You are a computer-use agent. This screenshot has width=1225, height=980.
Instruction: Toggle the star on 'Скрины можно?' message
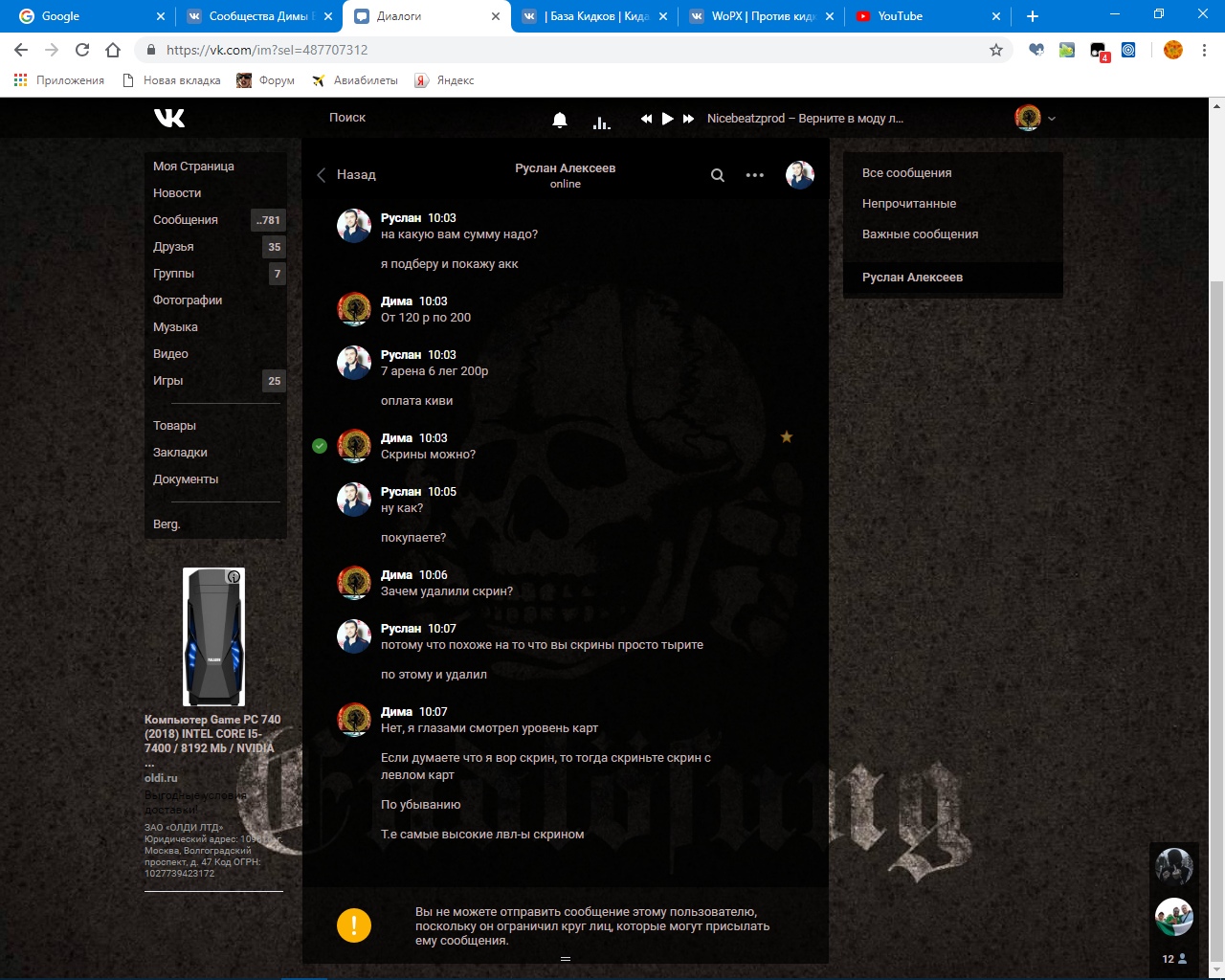tap(787, 437)
